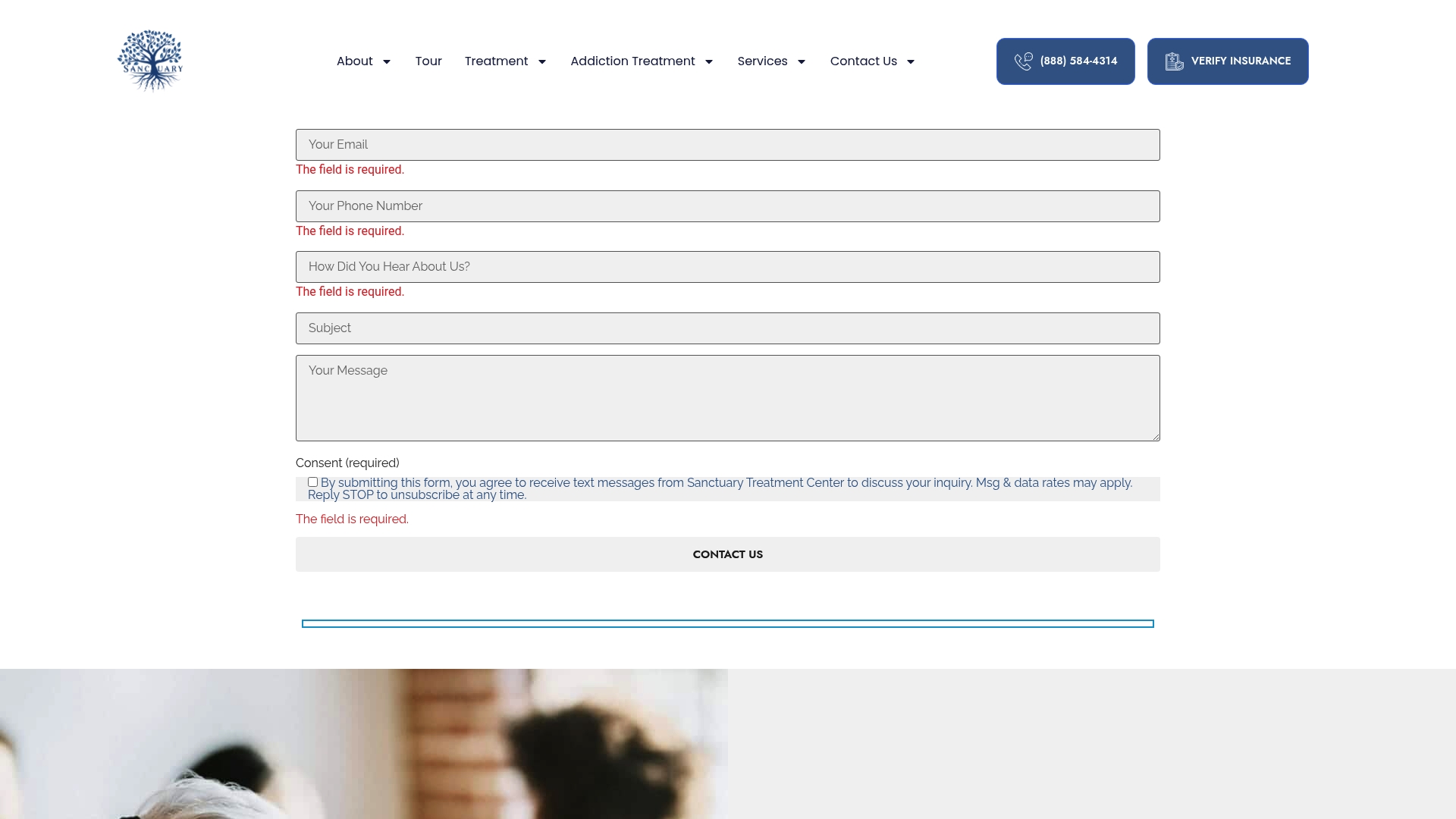
Task: Call (888) 584-4314 via the header button
Action: [1065, 61]
